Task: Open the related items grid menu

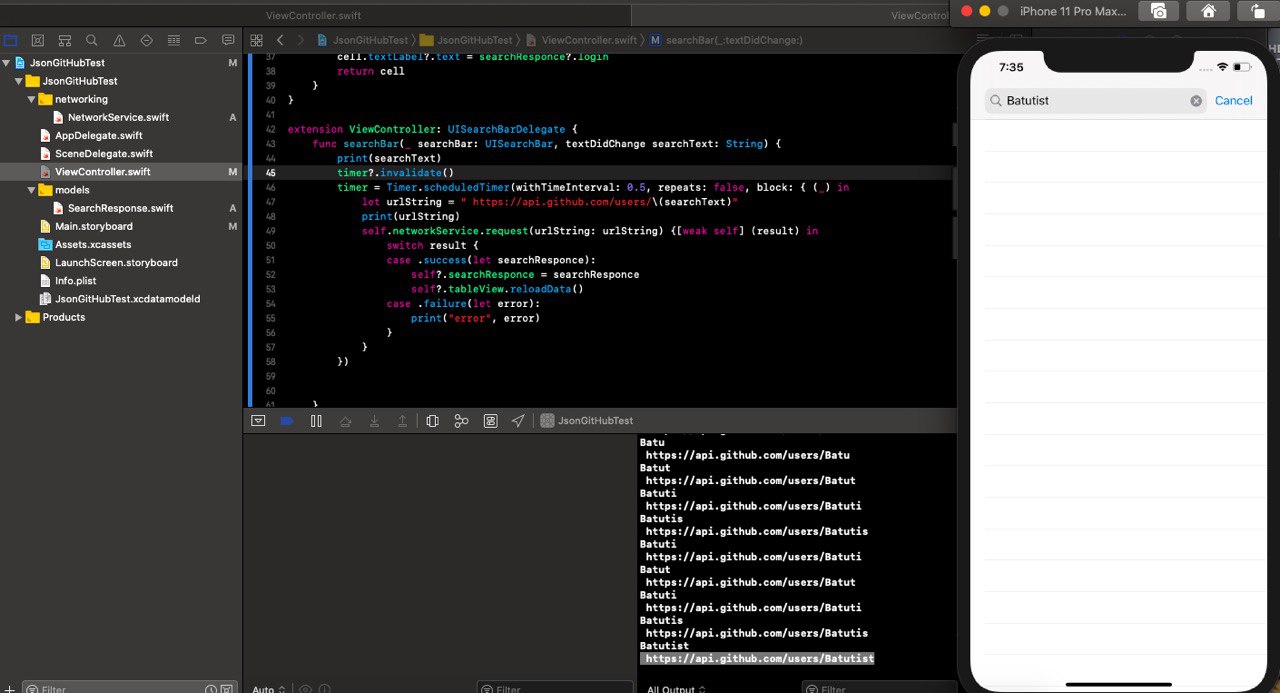Action: point(256,40)
